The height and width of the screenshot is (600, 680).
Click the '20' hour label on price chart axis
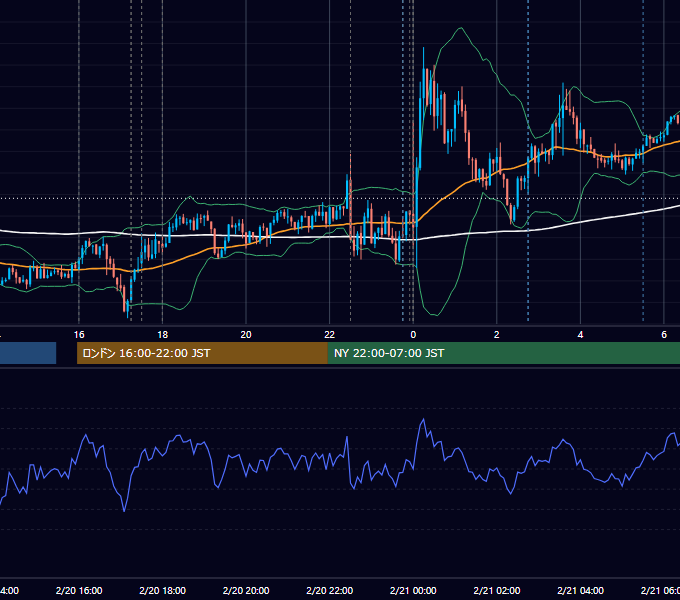pyautogui.click(x=246, y=335)
